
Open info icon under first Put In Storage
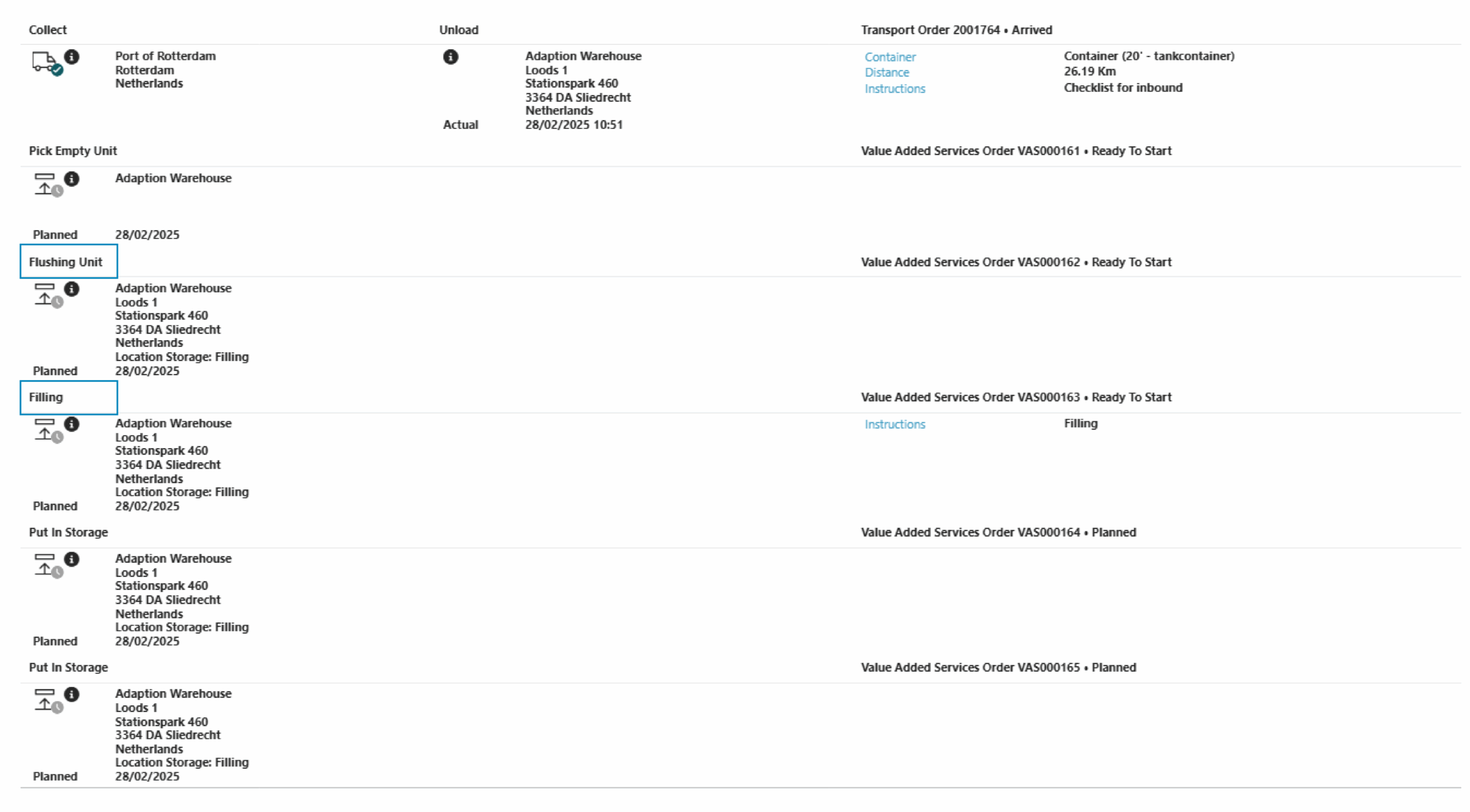coord(72,559)
